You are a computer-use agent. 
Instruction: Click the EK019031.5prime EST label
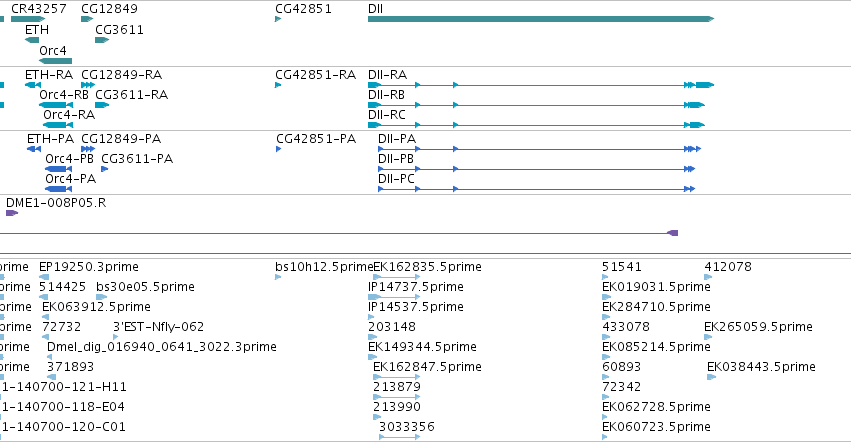click(657, 287)
